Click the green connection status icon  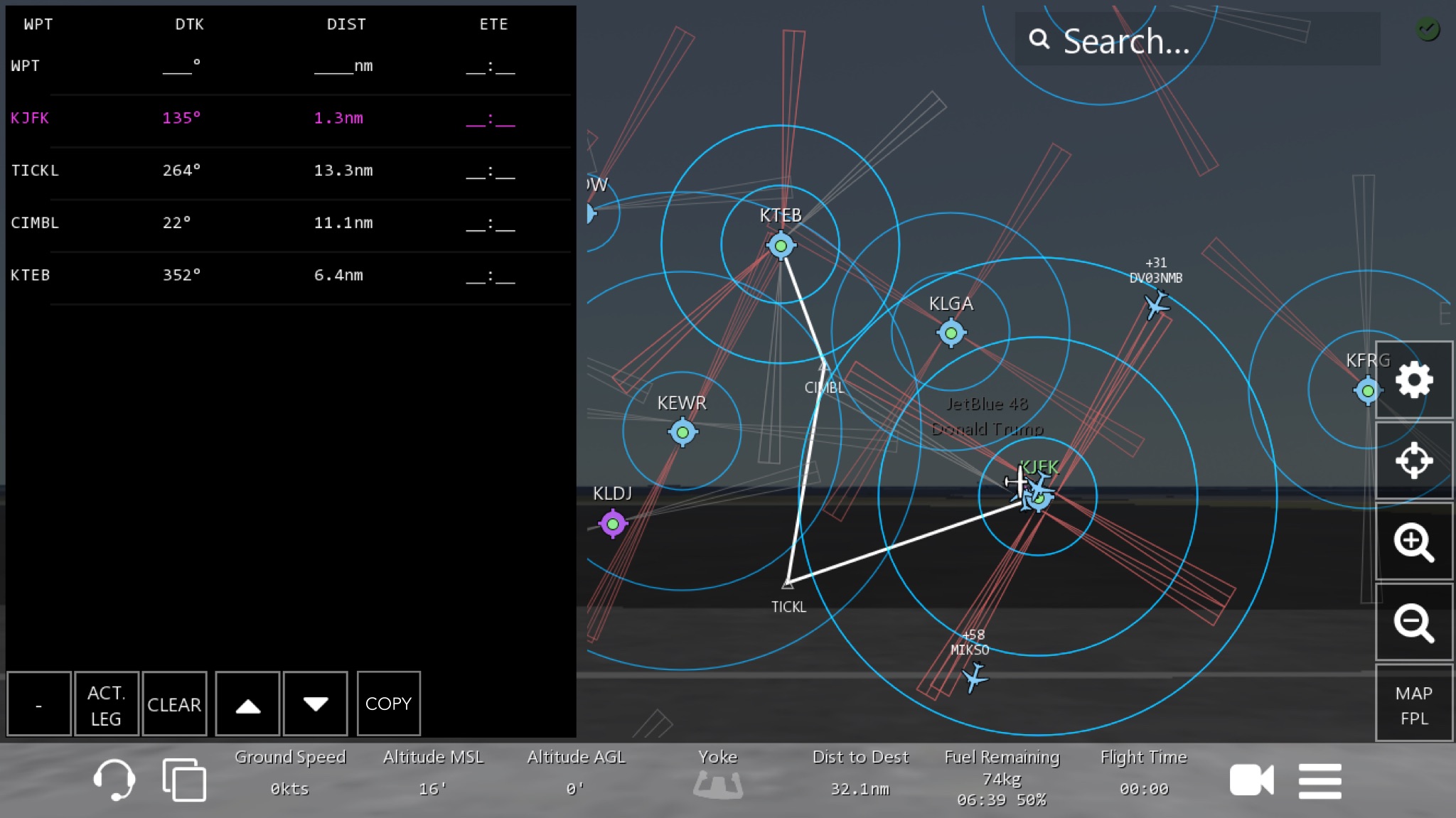[x=1427, y=29]
